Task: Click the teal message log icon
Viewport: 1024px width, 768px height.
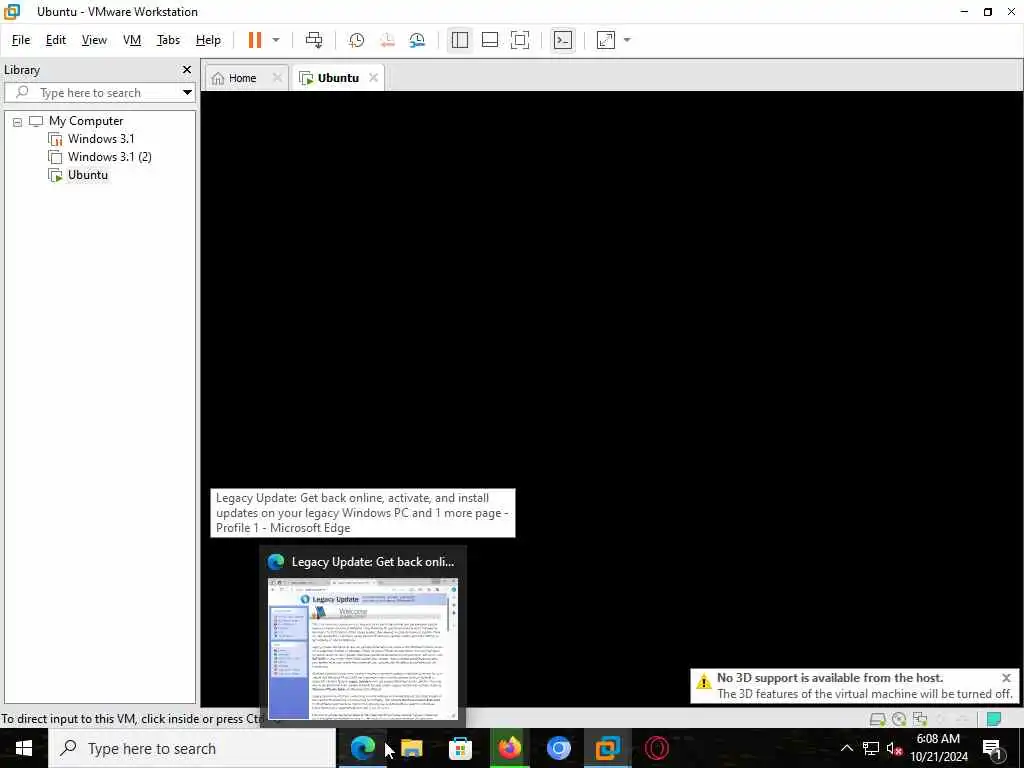Action: pyautogui.click(x=994, y=719)
